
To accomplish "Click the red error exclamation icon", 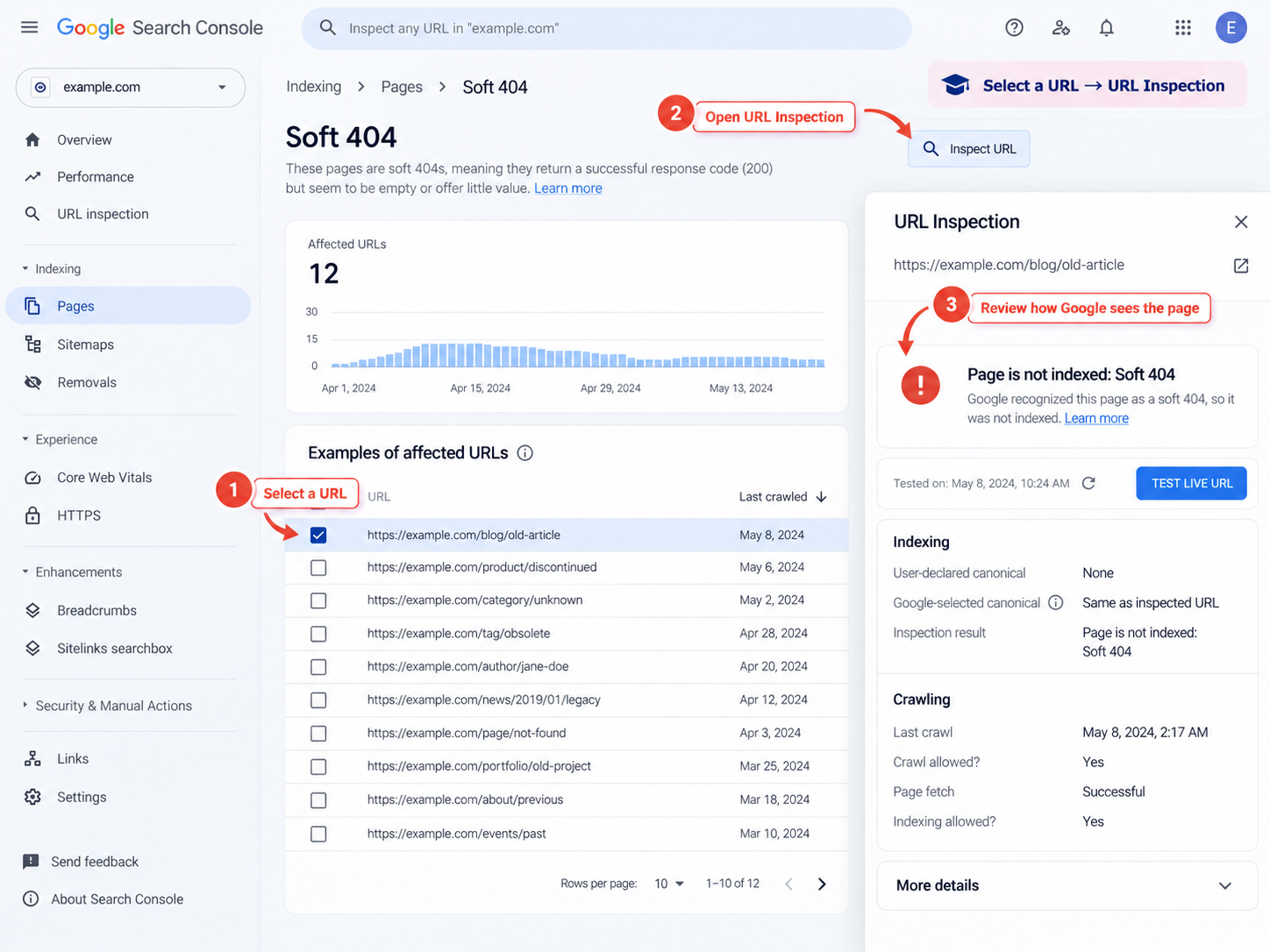I will pyautogui.click(x=920, y=385).
